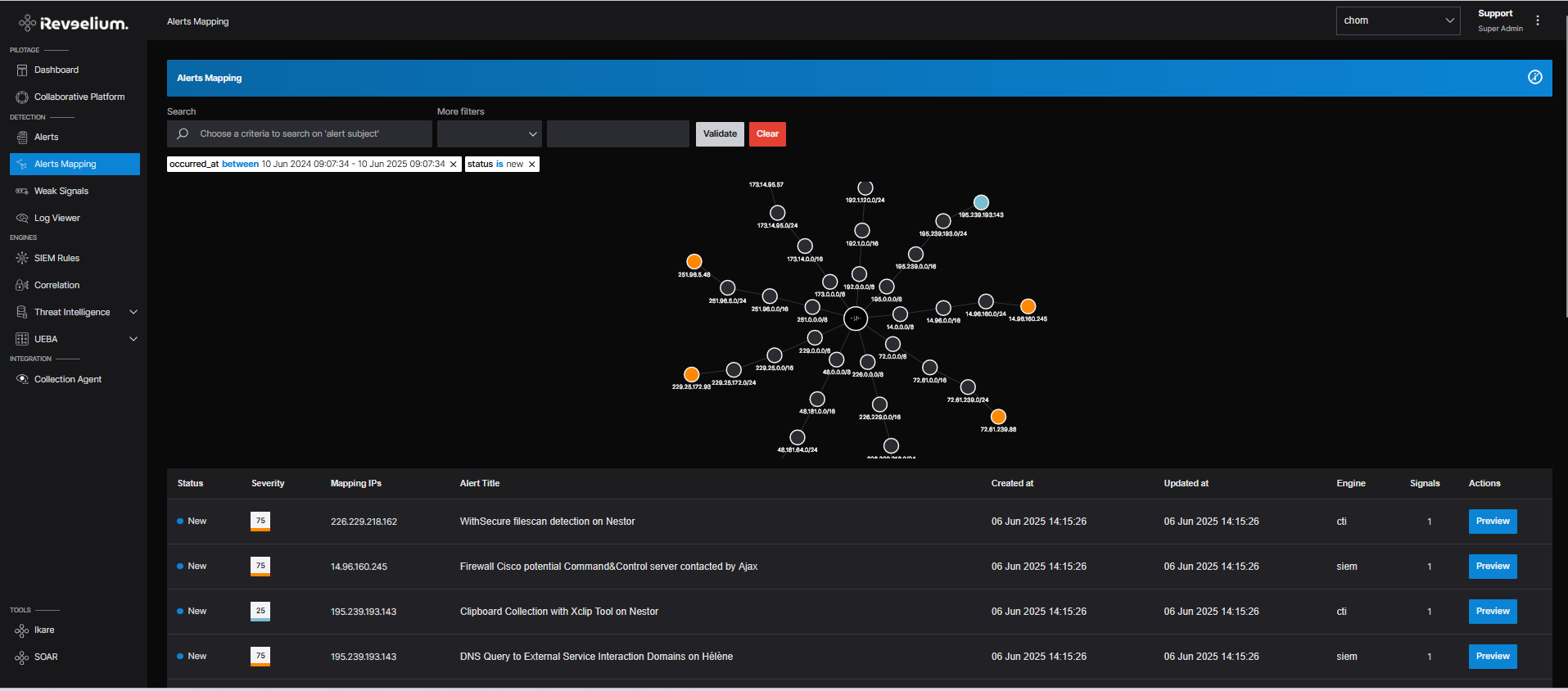Click mapping IP 226.229.218.162
The width and height of the screenshot is (1568, 691).
364,522
